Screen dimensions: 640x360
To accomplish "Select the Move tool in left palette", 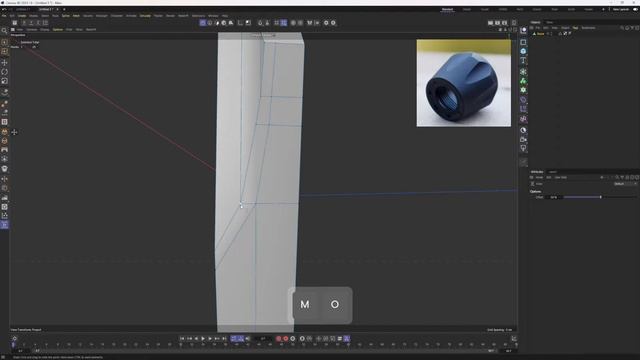I will 4,62.
